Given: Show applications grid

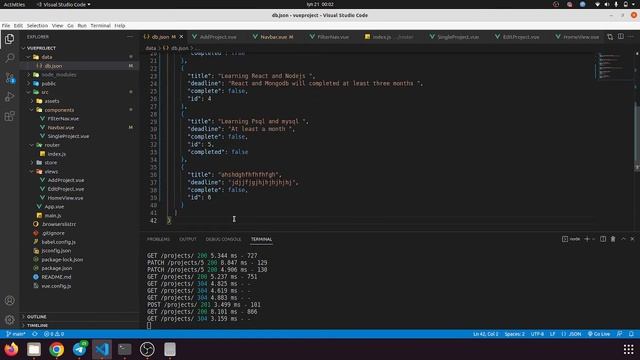Looking at the screenshot, I should [629, 349].
